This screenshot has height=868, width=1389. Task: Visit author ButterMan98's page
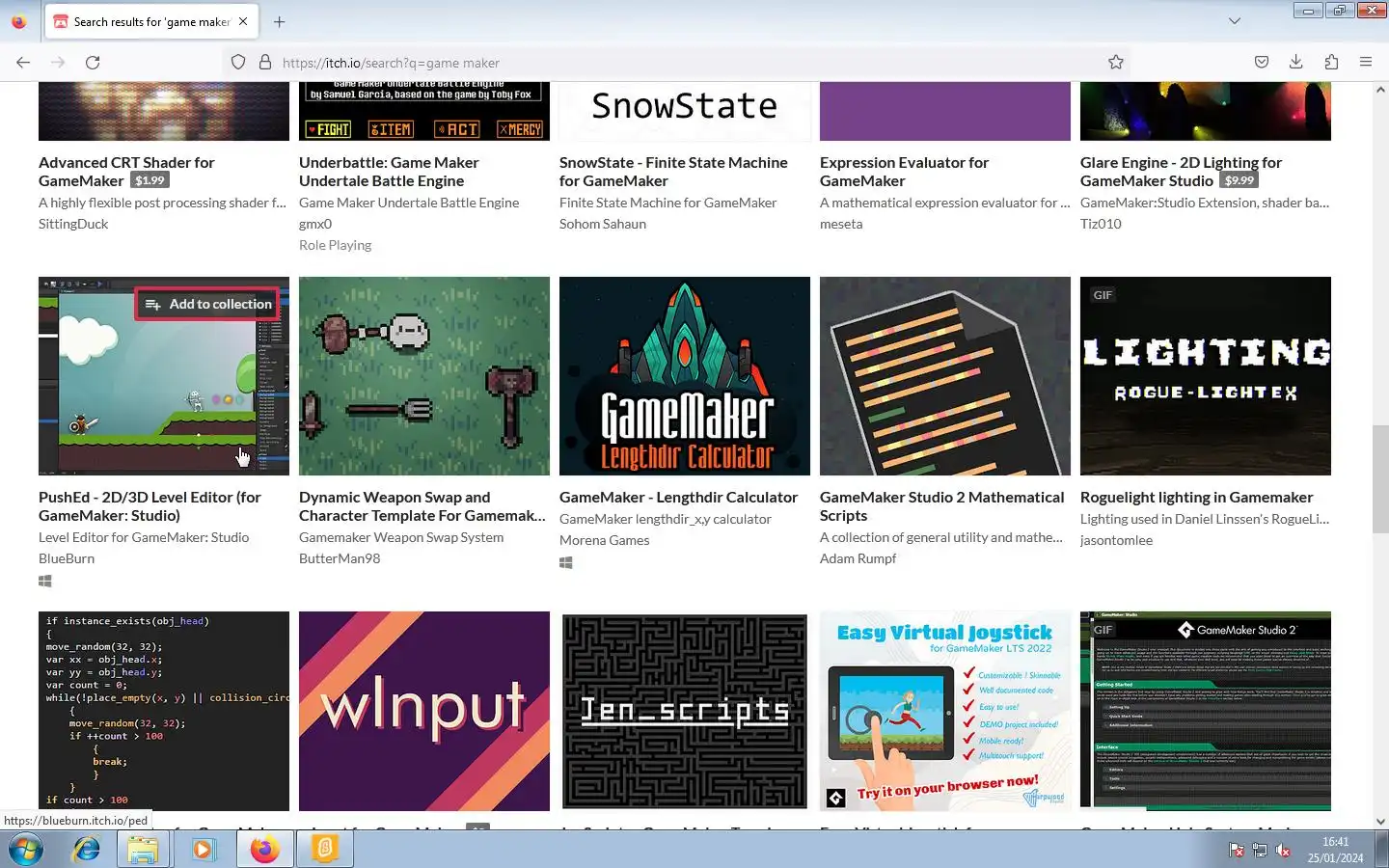[x=340, y=558]
